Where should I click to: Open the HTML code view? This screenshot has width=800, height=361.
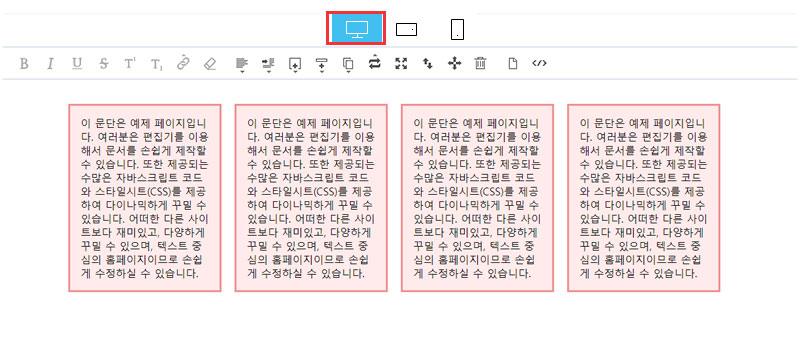click(539, 63)
